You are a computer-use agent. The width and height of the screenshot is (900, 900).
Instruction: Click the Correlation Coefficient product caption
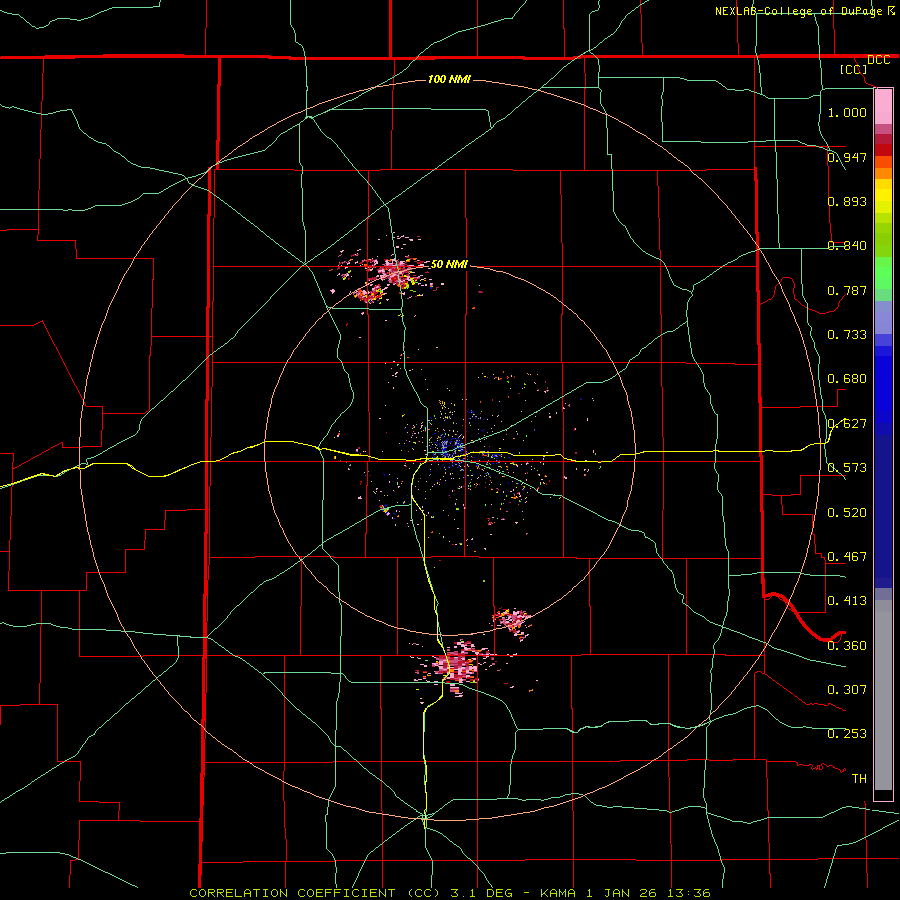(x=450, y=893)
